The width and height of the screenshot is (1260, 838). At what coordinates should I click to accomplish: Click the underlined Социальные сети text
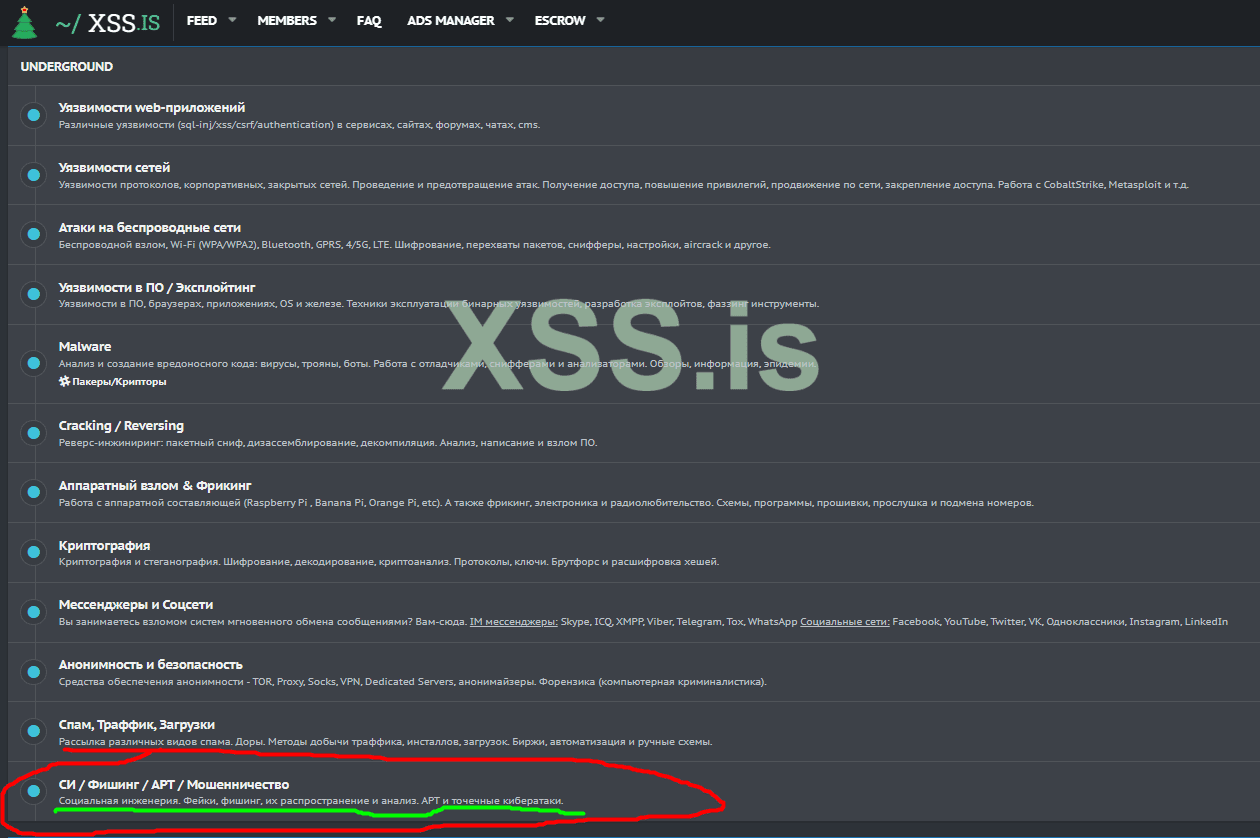pyautogui.click(x=845, y=622)
